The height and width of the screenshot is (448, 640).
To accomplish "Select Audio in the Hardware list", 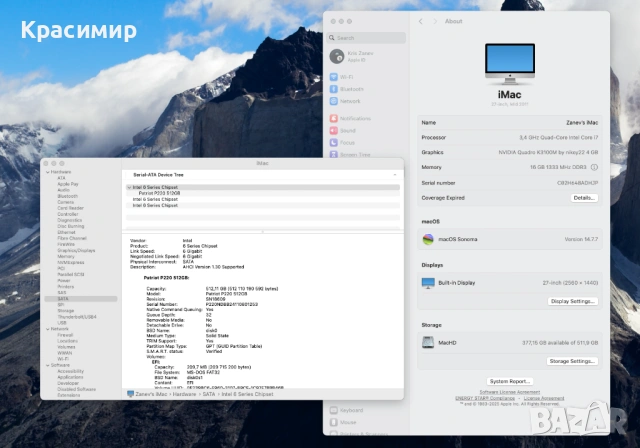I will pos(63,190).
